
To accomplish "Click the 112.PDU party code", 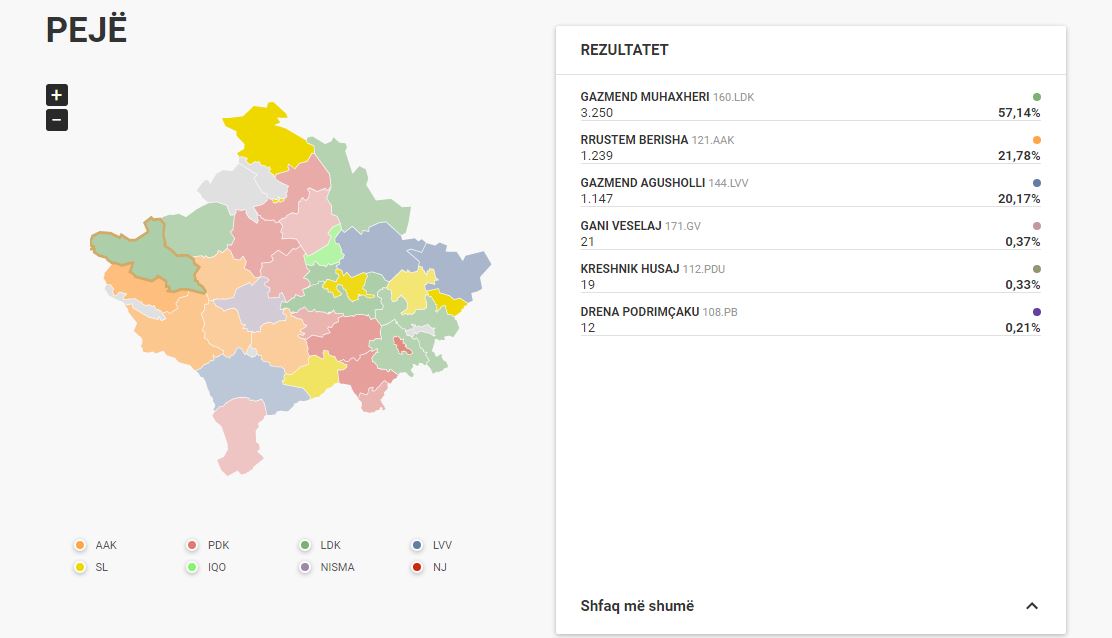I will [x=704, y=269].
